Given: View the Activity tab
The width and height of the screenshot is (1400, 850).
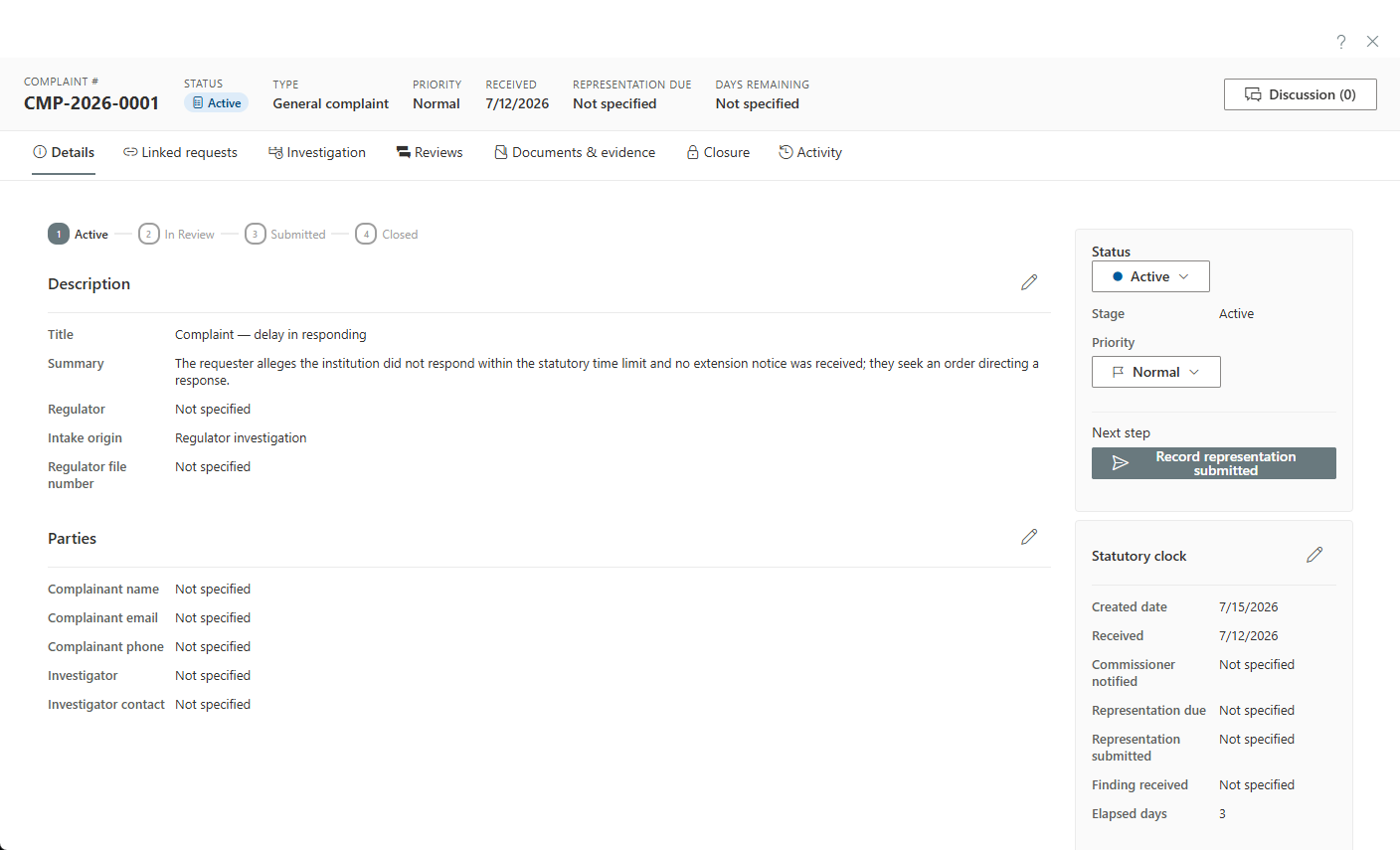Looking at the screenshot, I should (x=810, y=152).
